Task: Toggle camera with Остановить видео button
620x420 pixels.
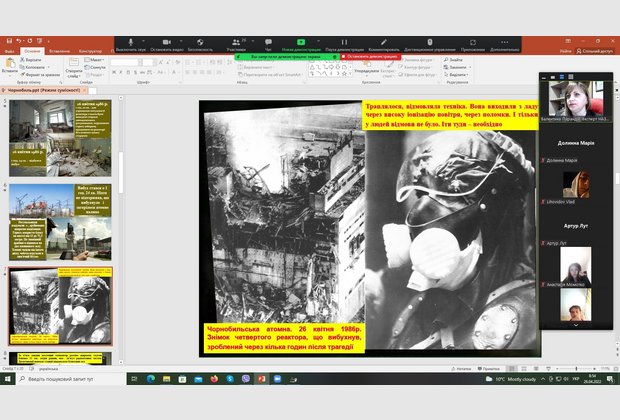Action: (x=166, y=44)
